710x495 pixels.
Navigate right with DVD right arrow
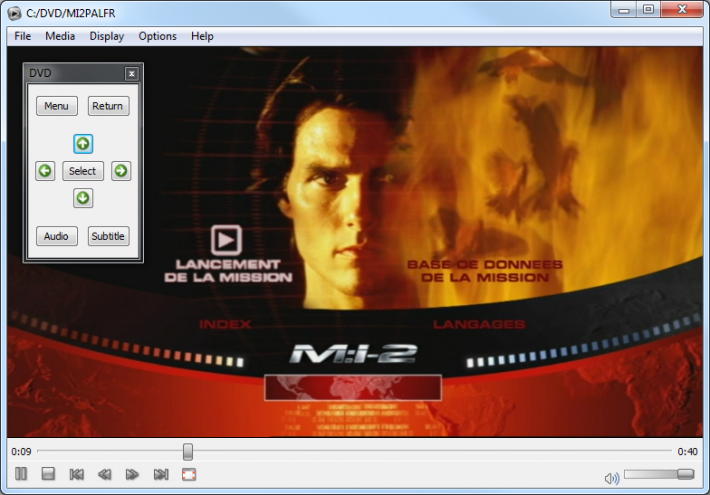[x=121, y=171]
